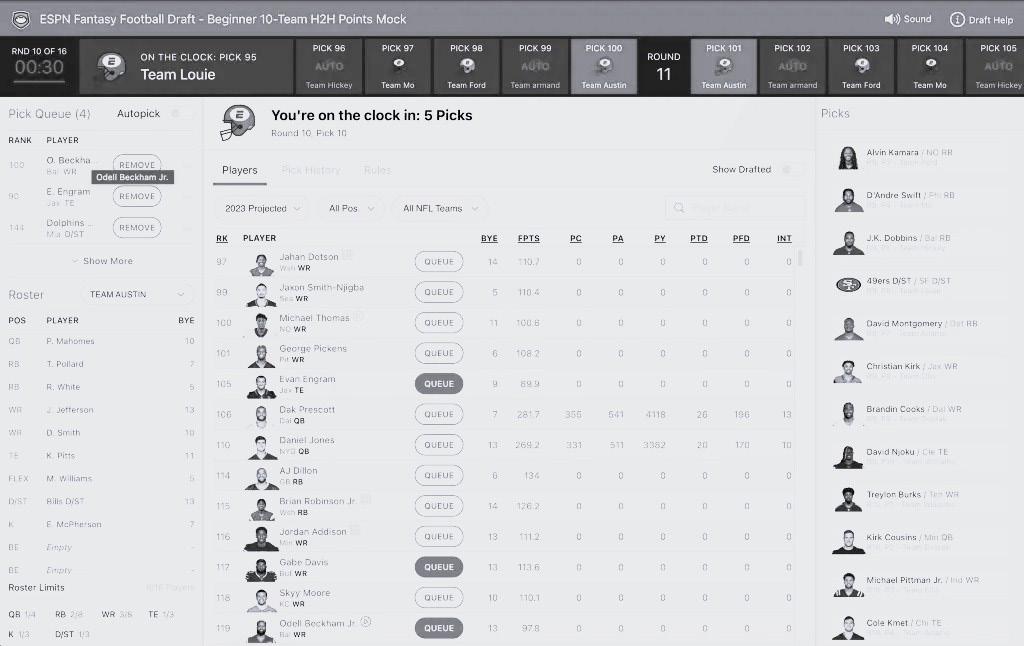Click Jahan Dotson's headshot
The image size is (1024, 646).
[261, 264]
